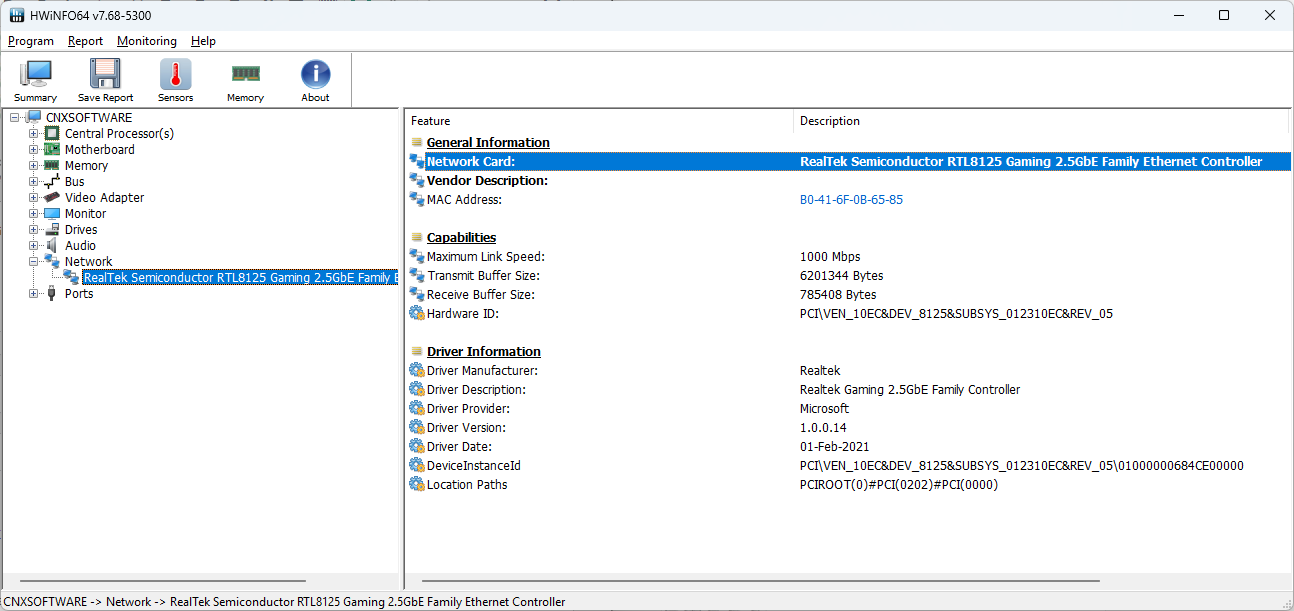Click the Capabilities section icon
Viewport: 1294px width, 611px height.
pyautogui.click(x=416, y=238)
